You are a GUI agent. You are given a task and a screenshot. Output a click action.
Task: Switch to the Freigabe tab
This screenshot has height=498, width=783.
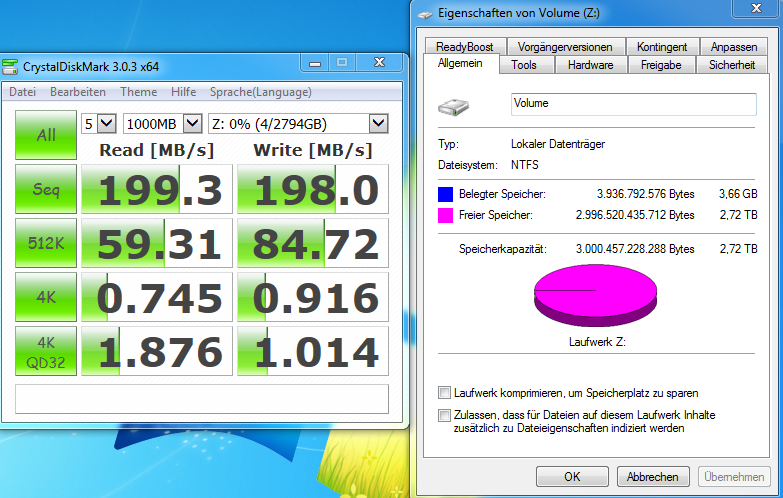click(661, 65)
